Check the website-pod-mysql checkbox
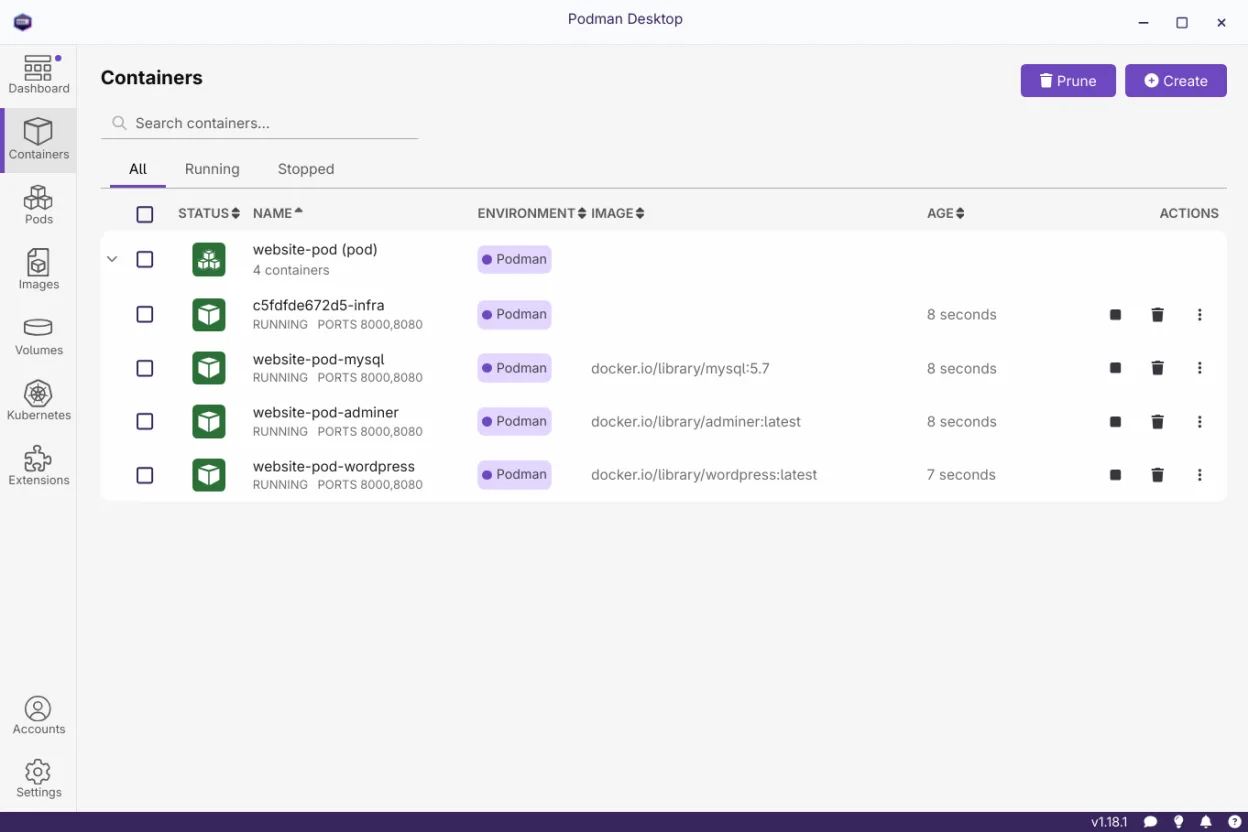 click(145, 368)
